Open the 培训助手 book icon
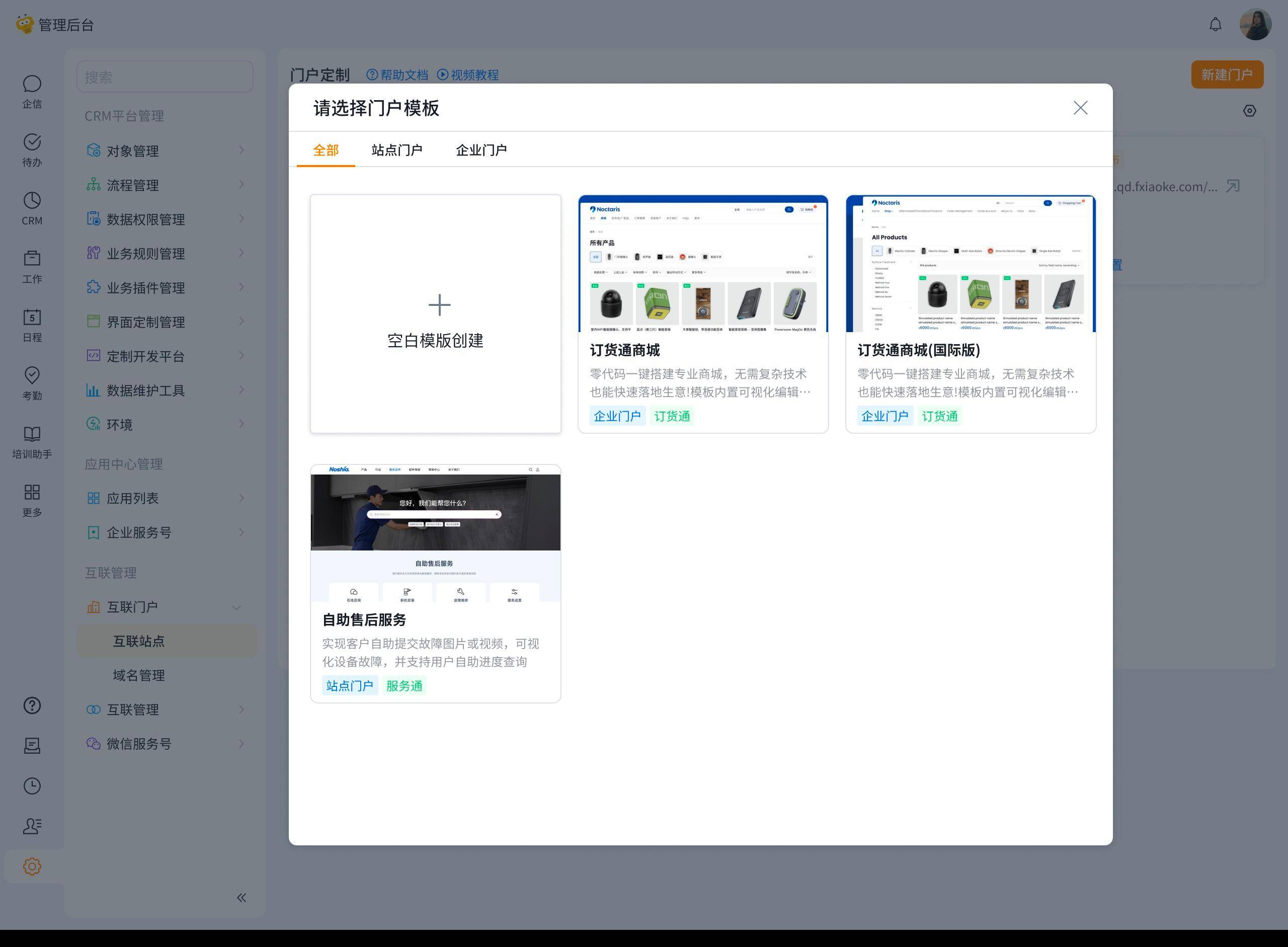 (x=32, y=435)
